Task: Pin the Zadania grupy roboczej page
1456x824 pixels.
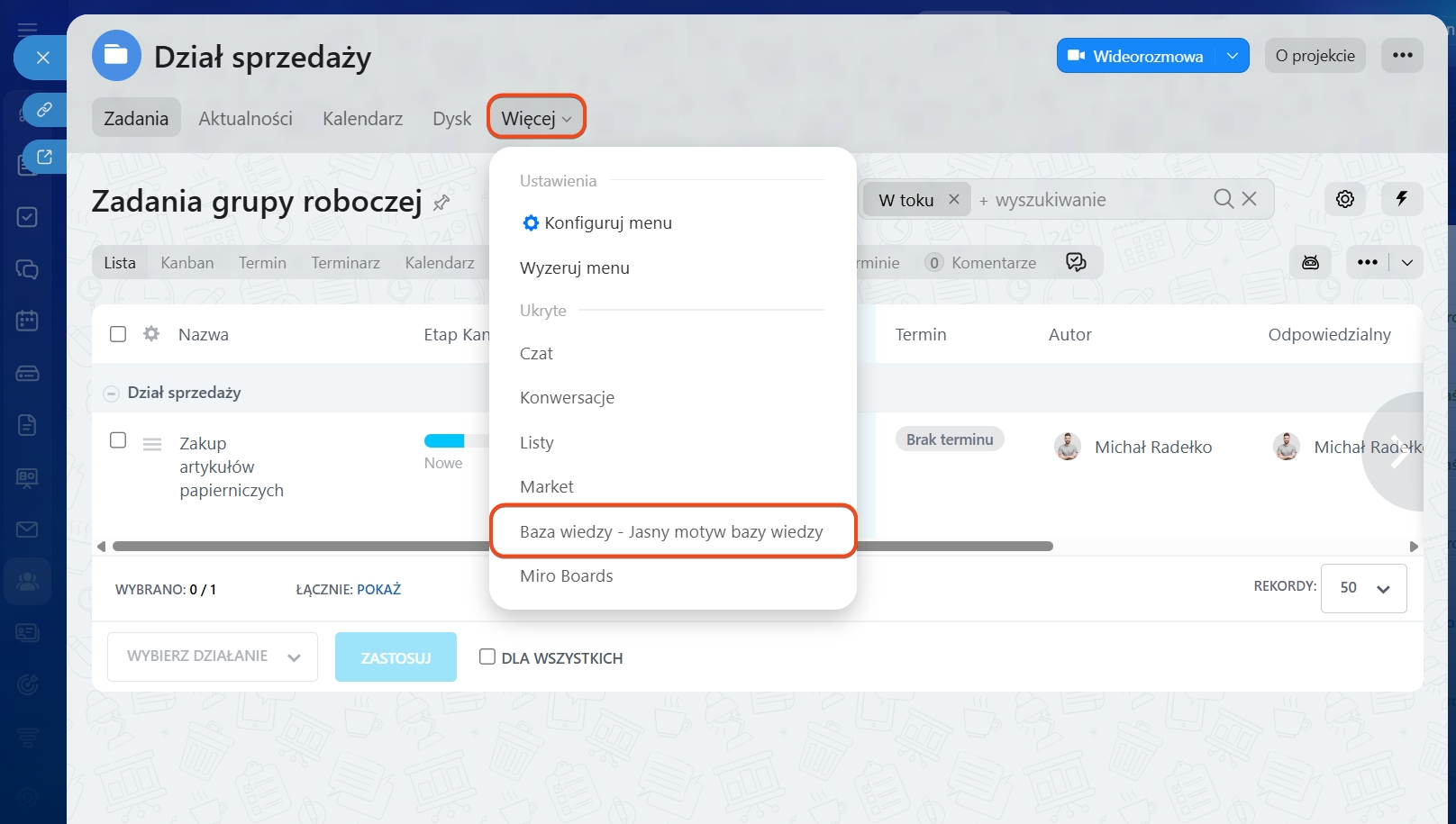Action: tap(441, 203)
